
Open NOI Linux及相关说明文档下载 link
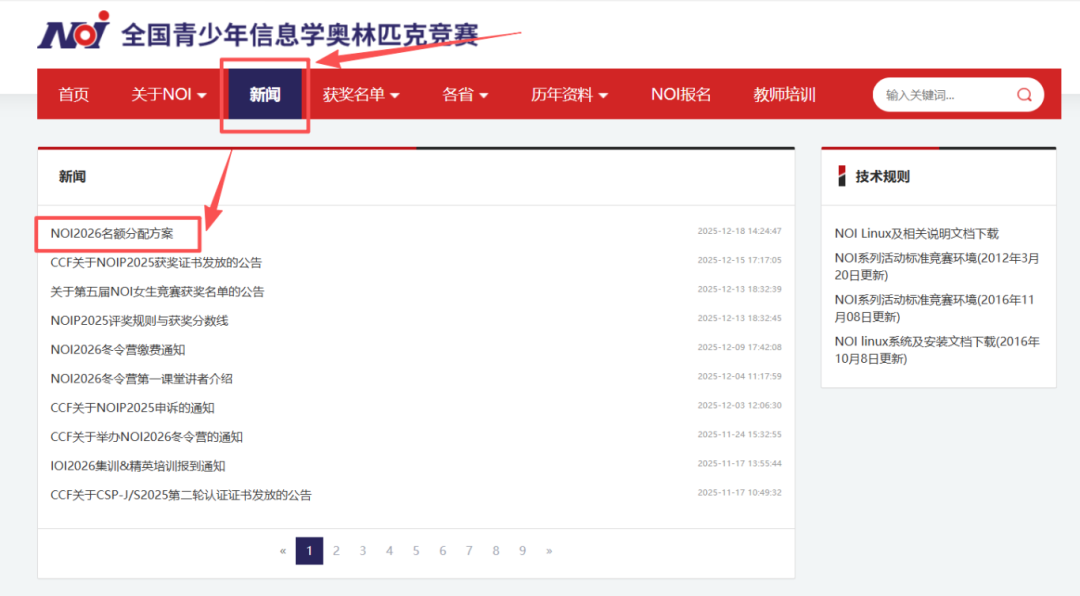916,234
